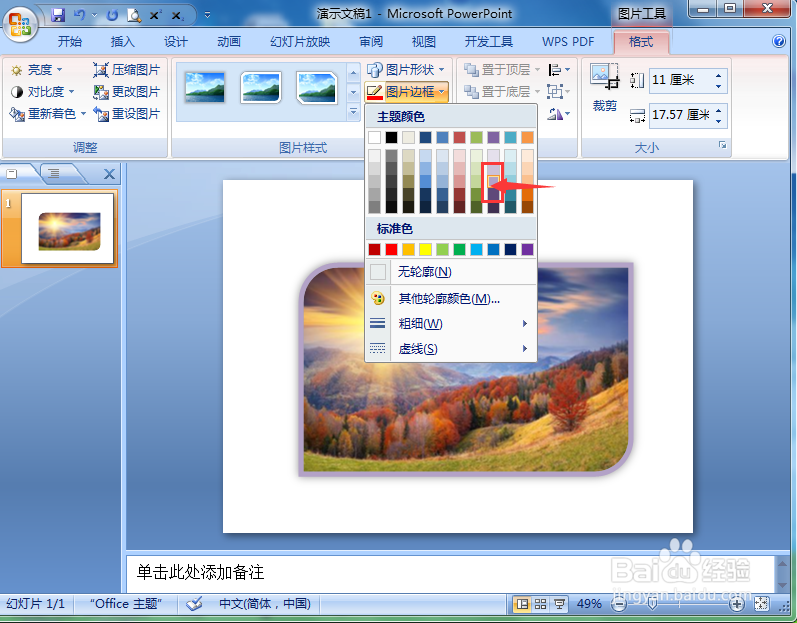Switch to the 动画 tab
This screenshot has height=623, width=797.
pyautogui.click(x=229, y=42)
